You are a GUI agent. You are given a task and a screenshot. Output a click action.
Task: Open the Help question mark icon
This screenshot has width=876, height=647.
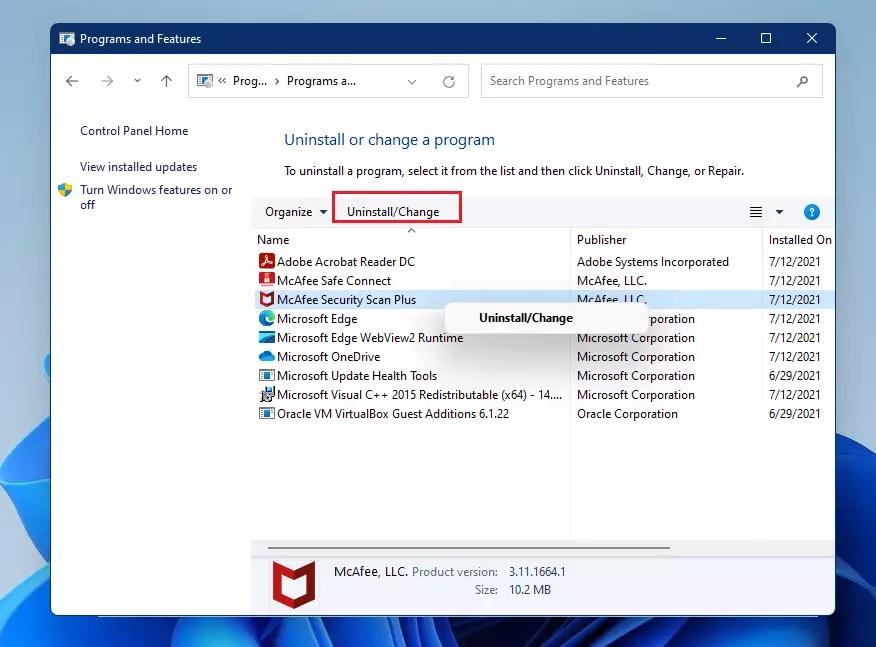[812, 212]
